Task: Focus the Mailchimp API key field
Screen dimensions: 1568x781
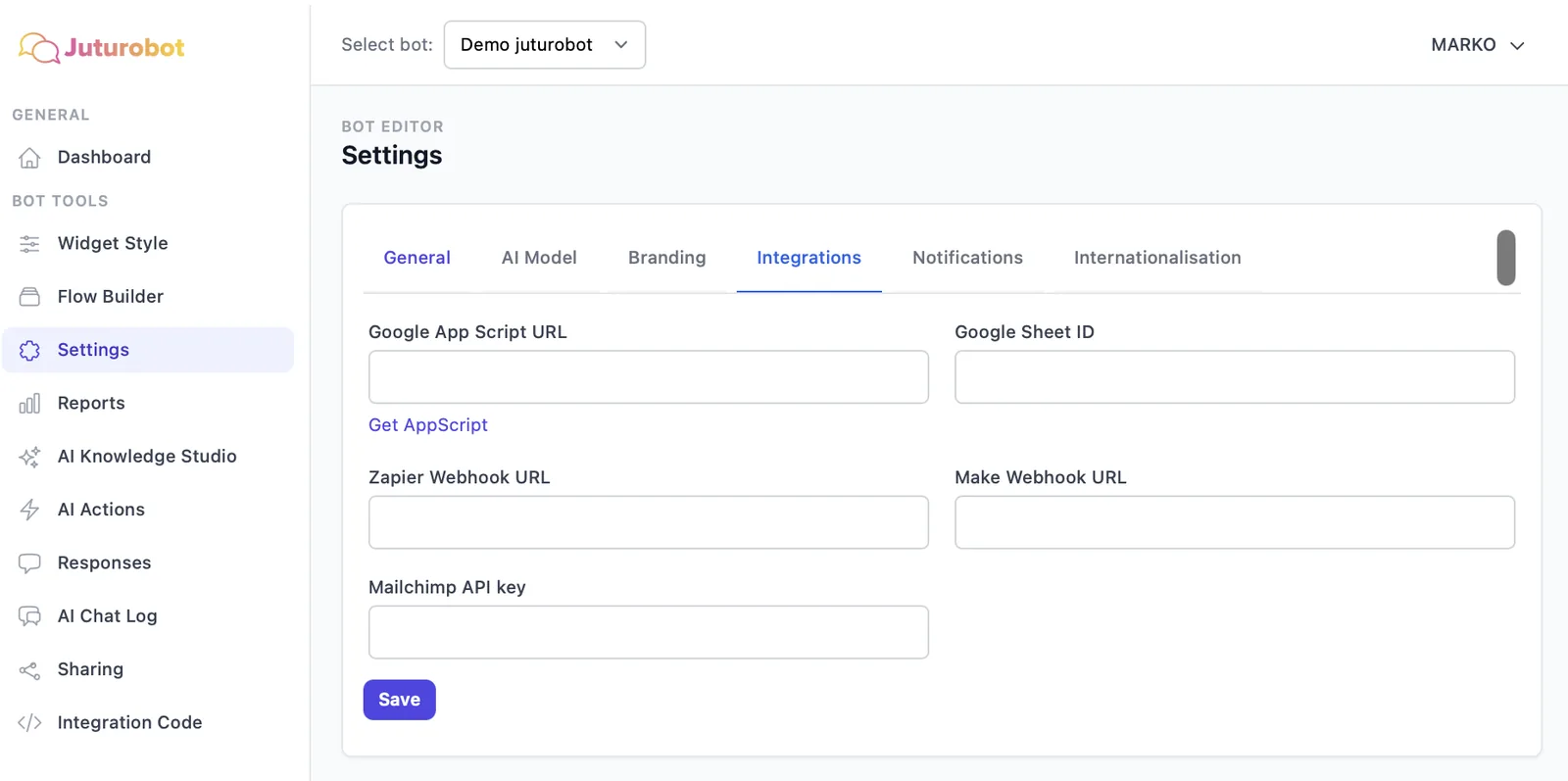Action: [x=649, y=632]
